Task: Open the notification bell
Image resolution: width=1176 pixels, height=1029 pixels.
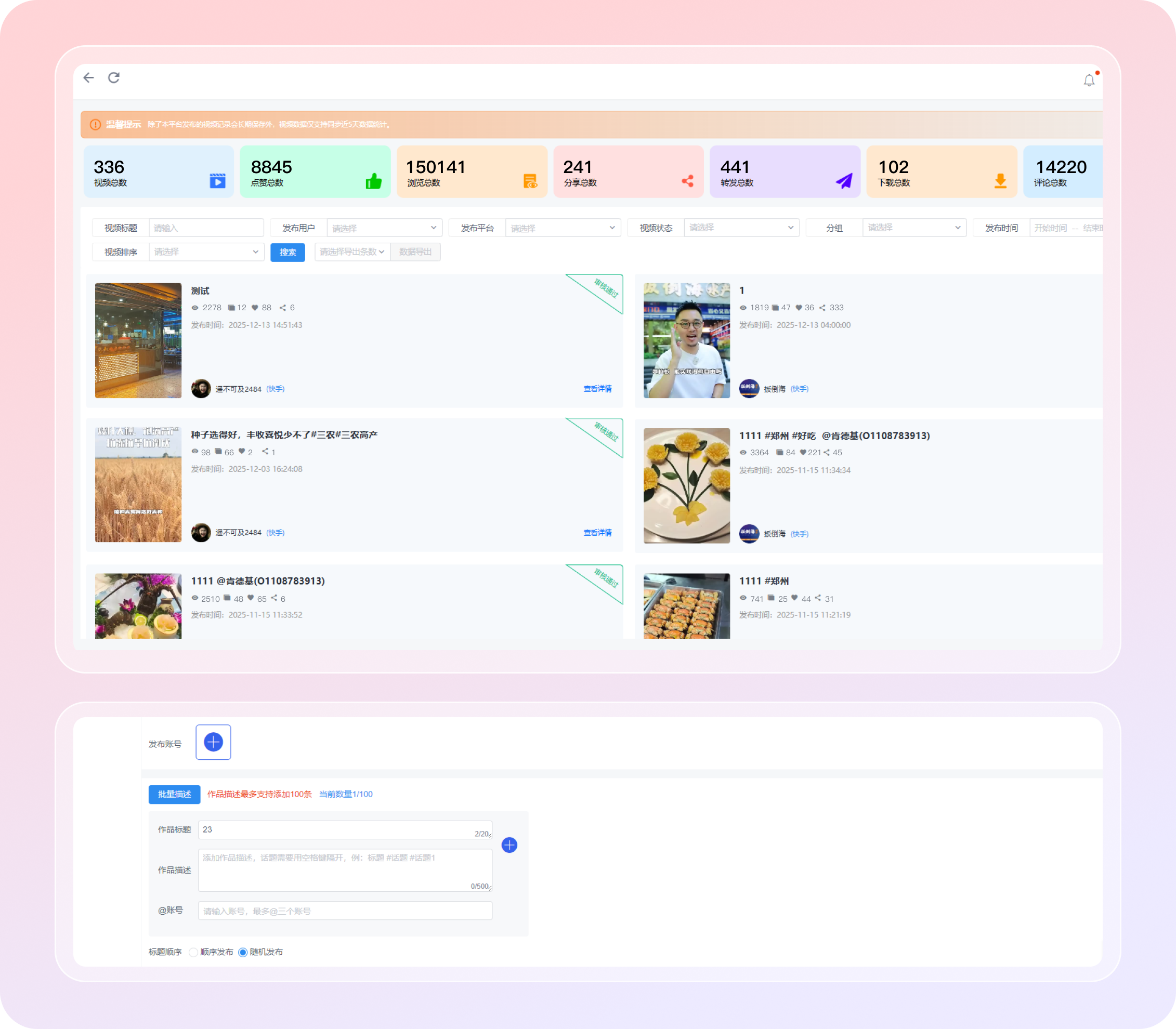Action: [1089, 81]
